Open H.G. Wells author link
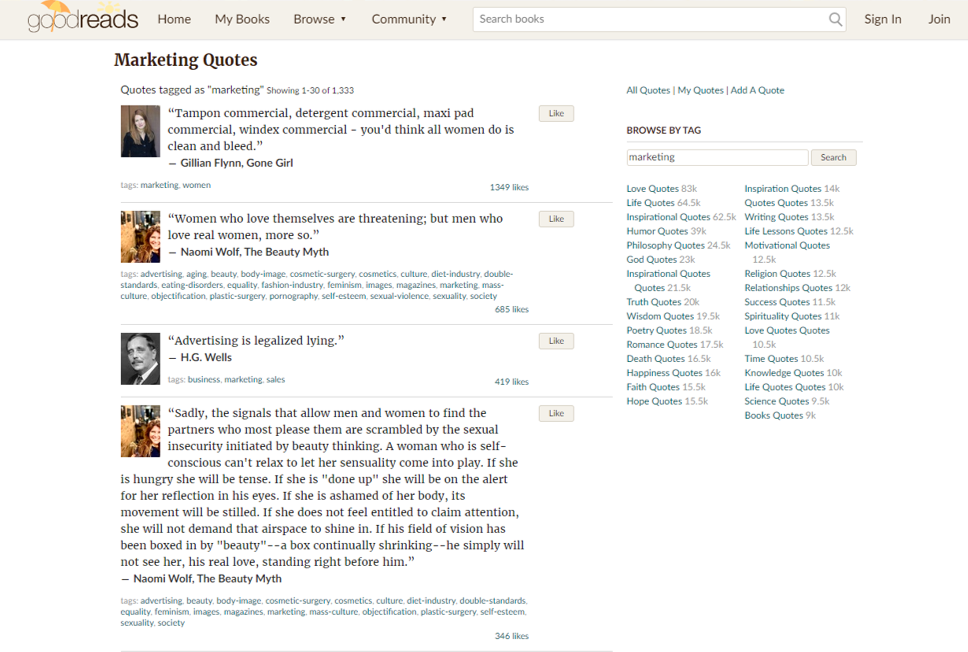The image size is (968, 652). [x=206, y=357]
